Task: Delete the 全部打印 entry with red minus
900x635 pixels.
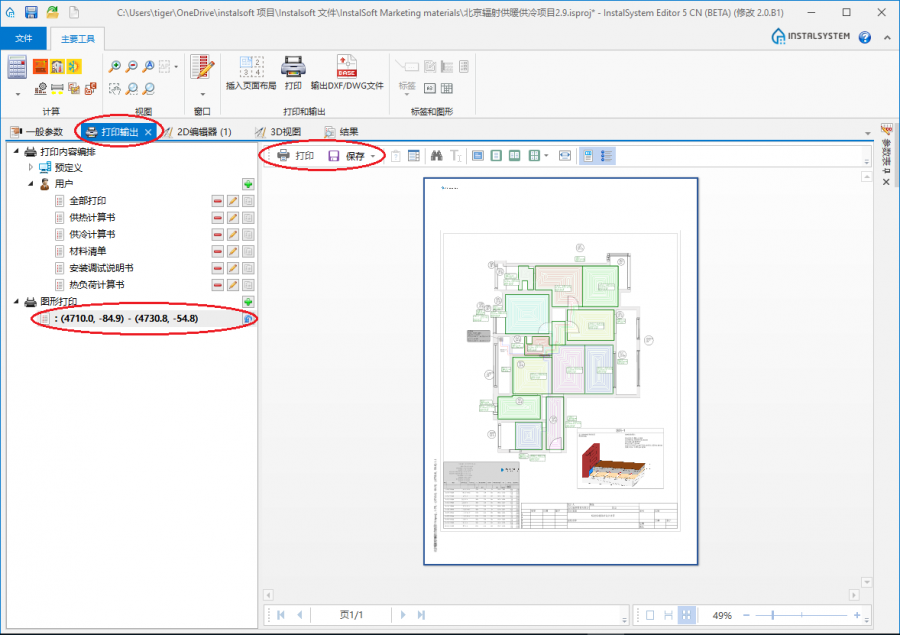Action: [217, 201]
